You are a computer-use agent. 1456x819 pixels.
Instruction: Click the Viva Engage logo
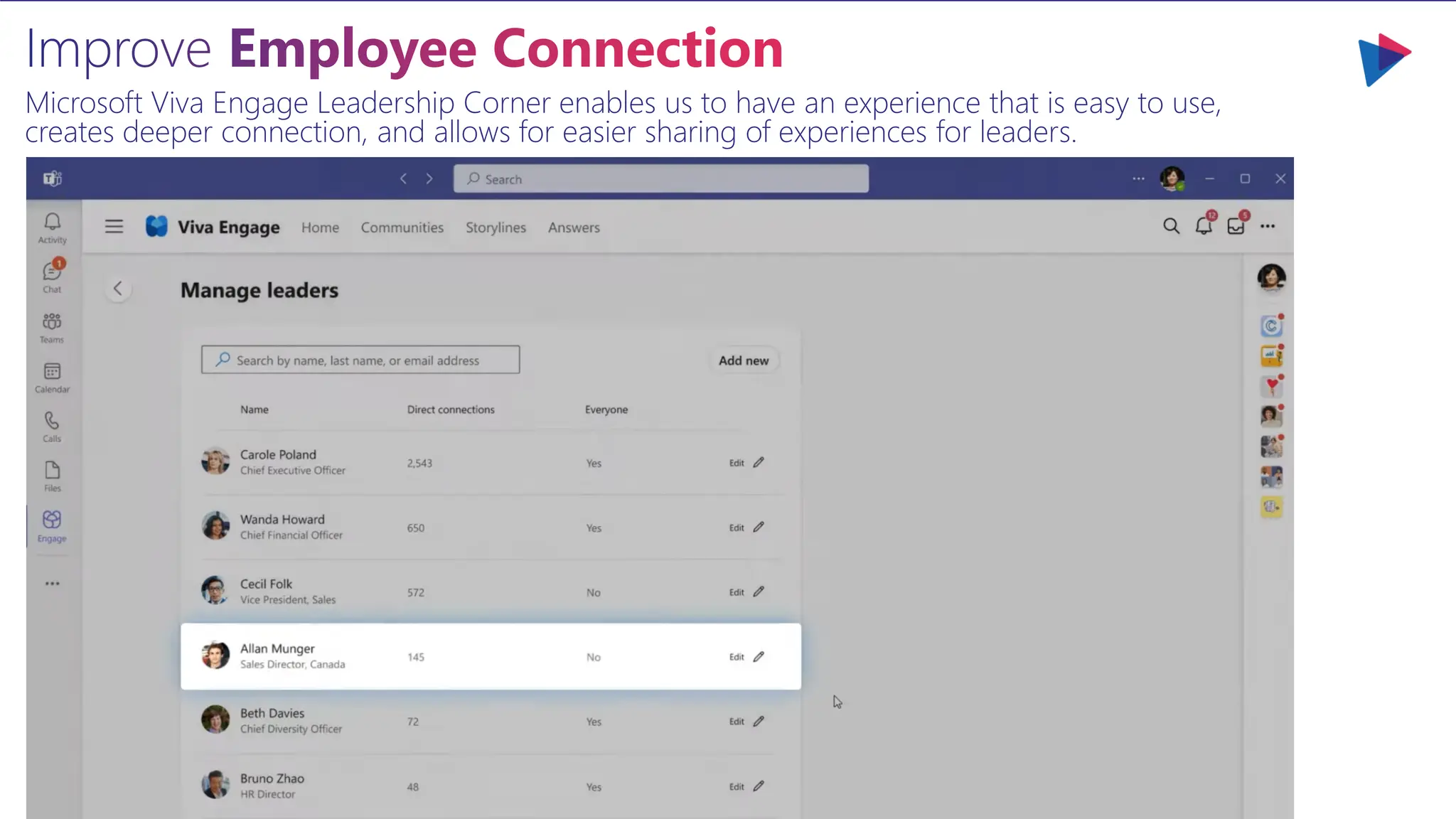(156, 227)
